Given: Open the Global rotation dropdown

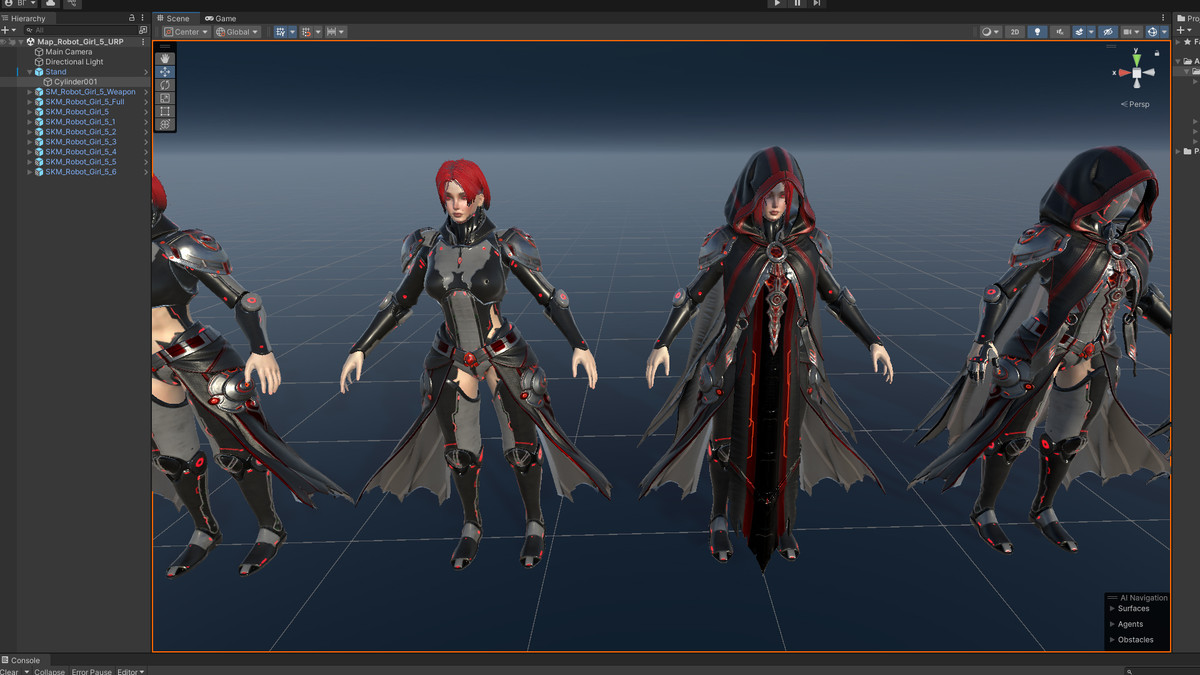Looking at the screenshot, I should [x=237, y=32].
